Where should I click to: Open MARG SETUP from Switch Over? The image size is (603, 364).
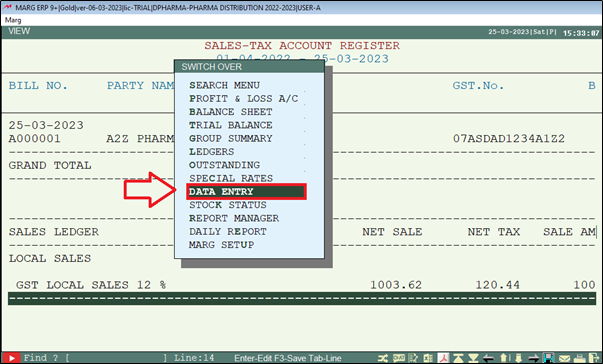[x=221, y=245]
